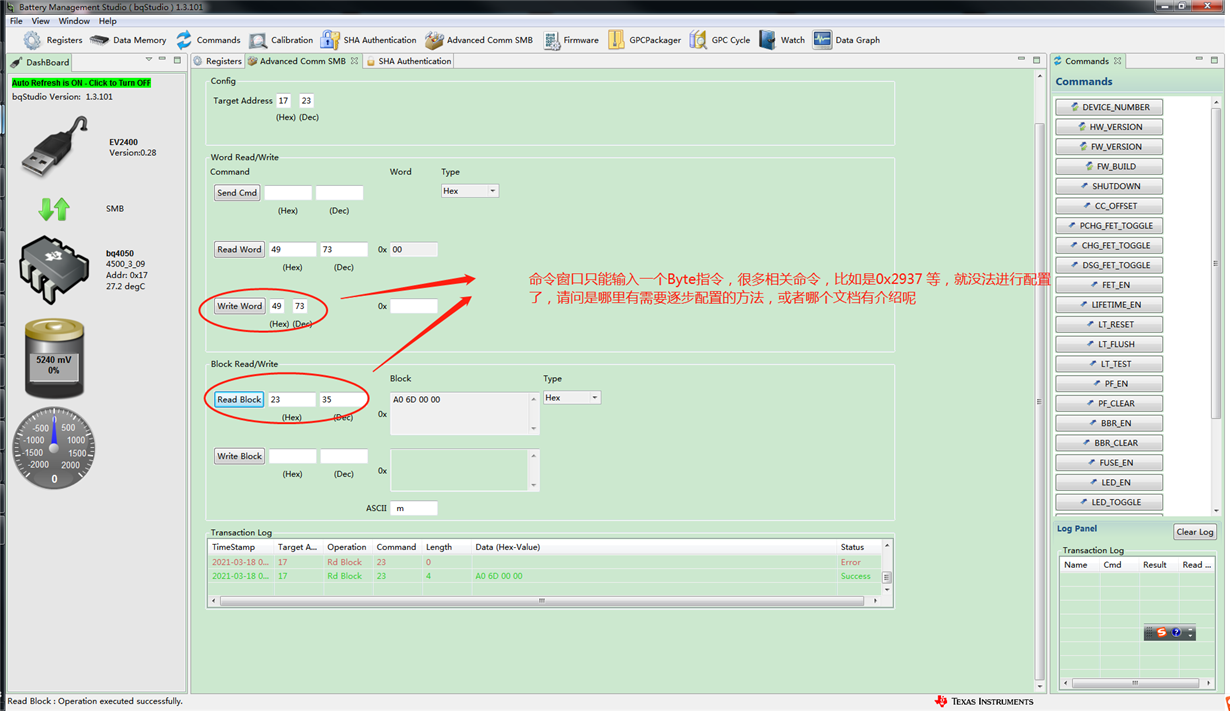Viewport: 1230px width, 711px height.
Task: Click the current gauge dial
Action: [54, 447]
